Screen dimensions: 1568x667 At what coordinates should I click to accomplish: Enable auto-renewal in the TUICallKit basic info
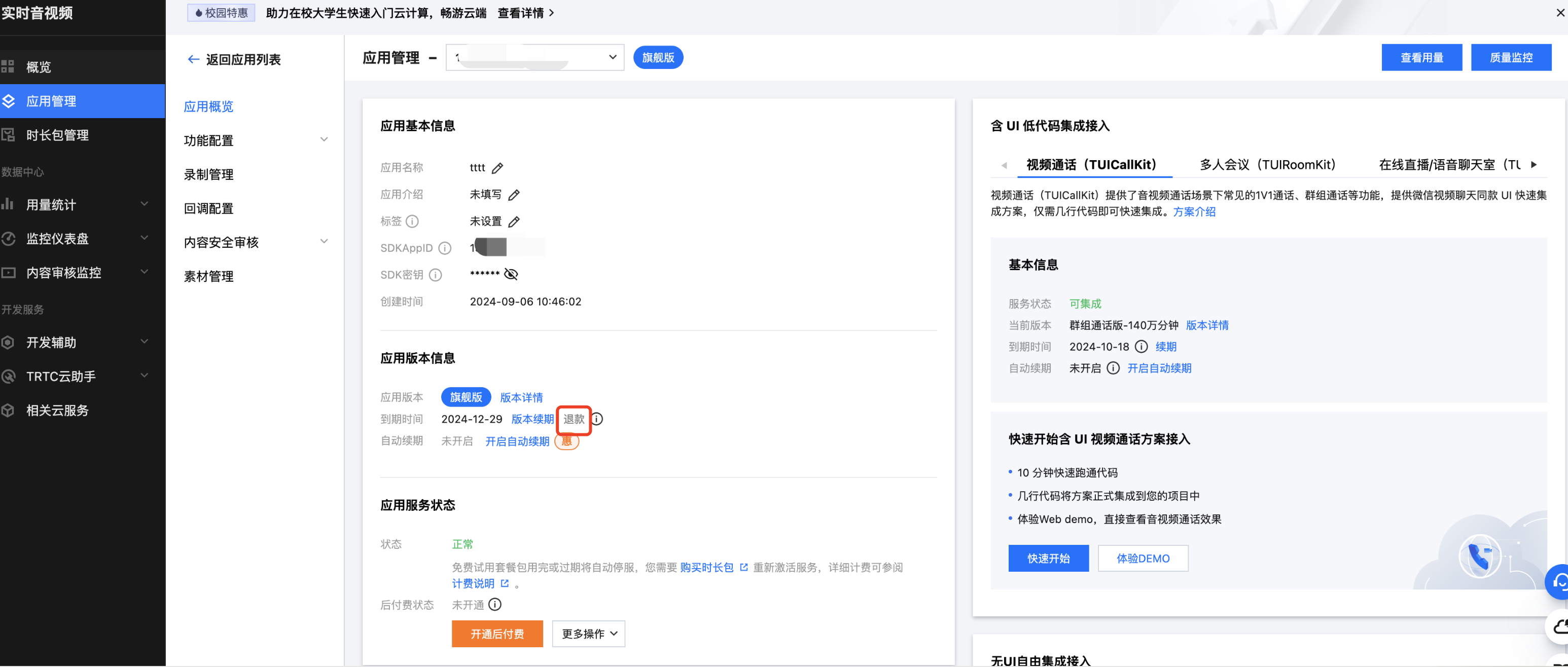1159,368
